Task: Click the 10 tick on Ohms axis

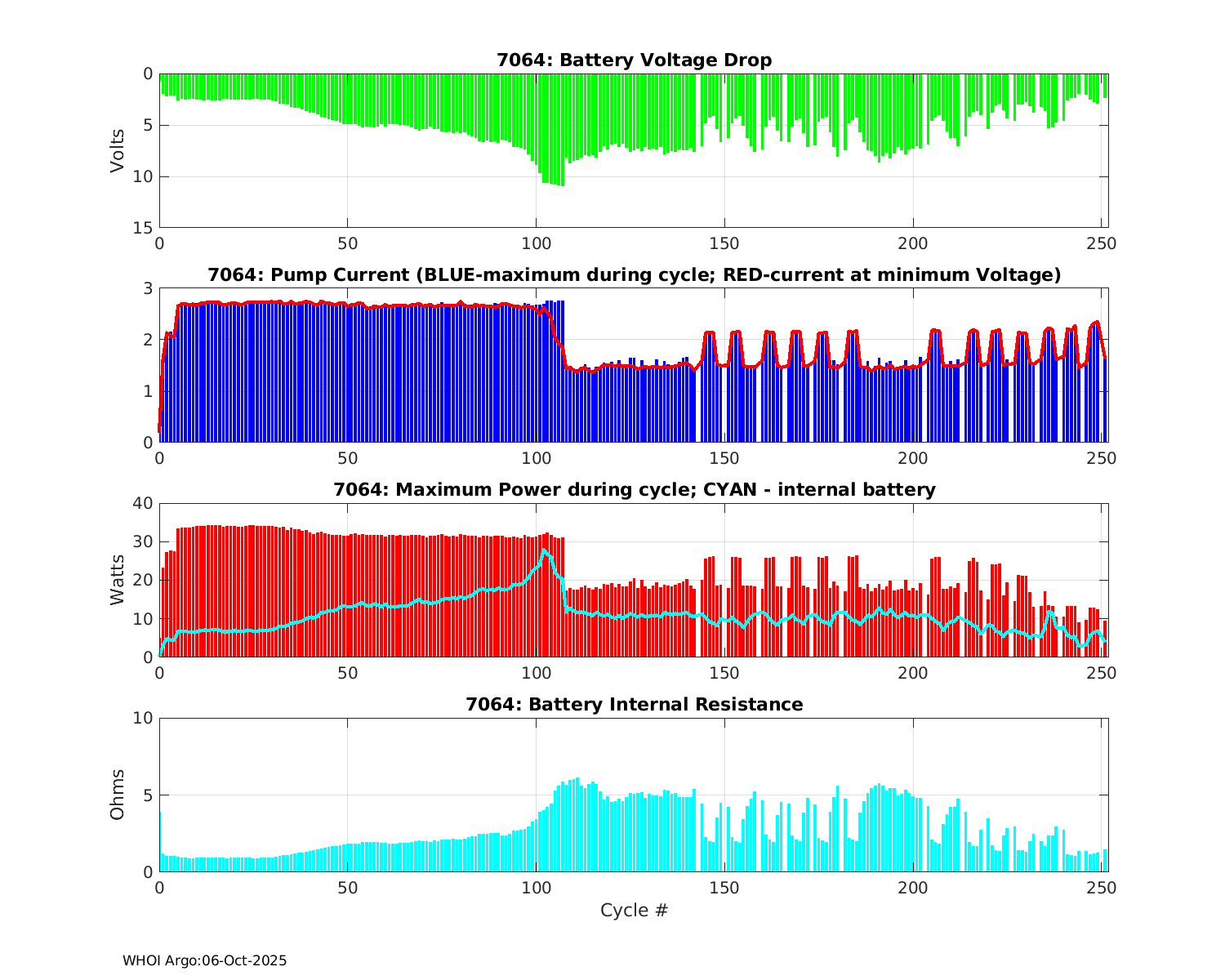Action: [143, 718]
